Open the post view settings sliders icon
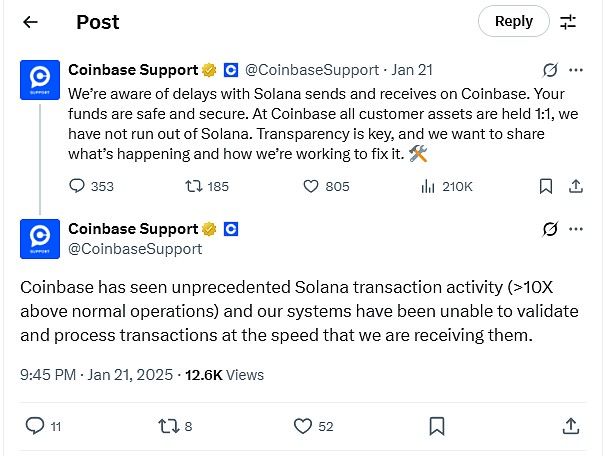605x456 pixels. tap(568, 21)
